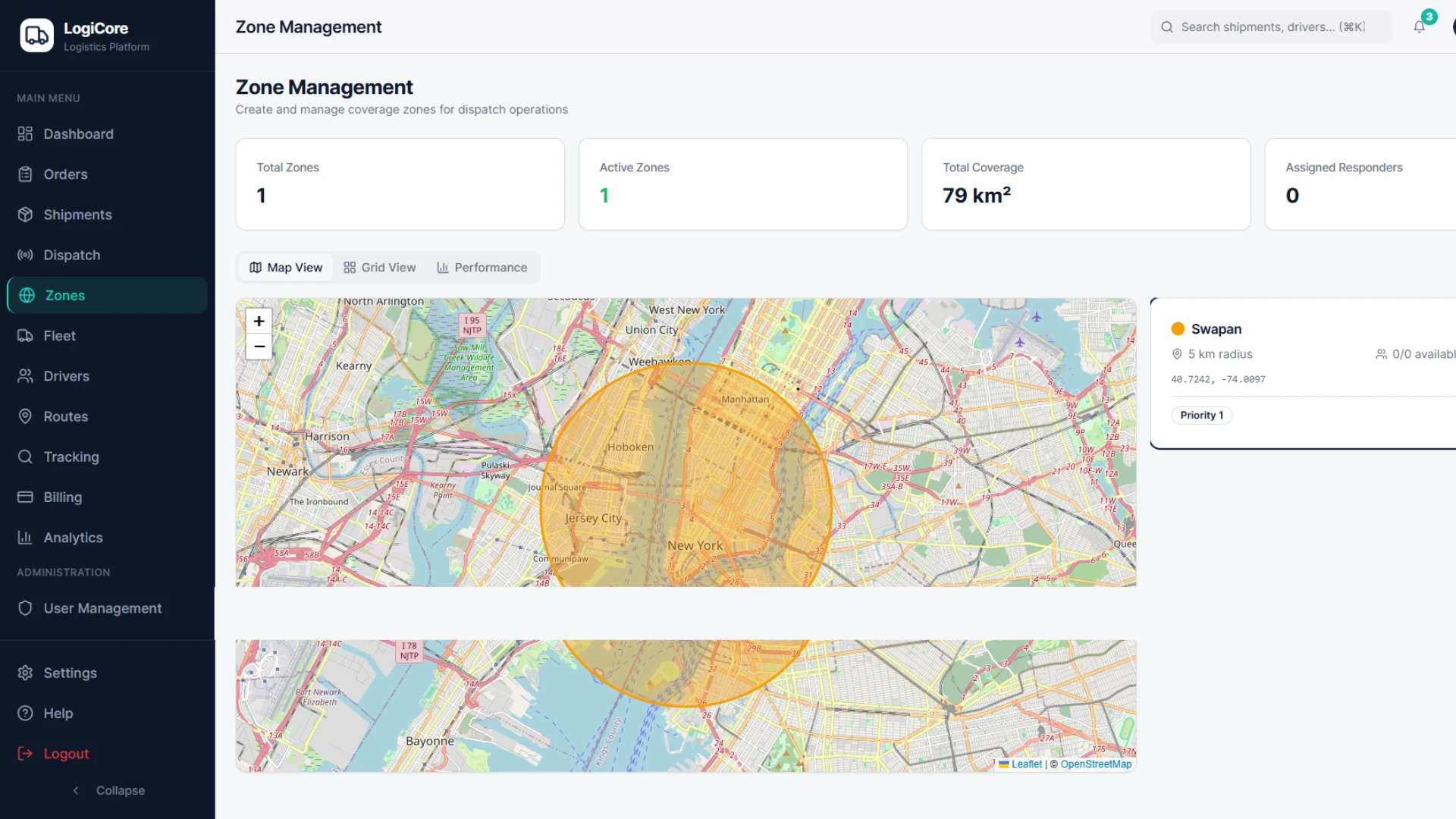Click the Shipments box icon

pyautogui.click(x=25, y=215)
